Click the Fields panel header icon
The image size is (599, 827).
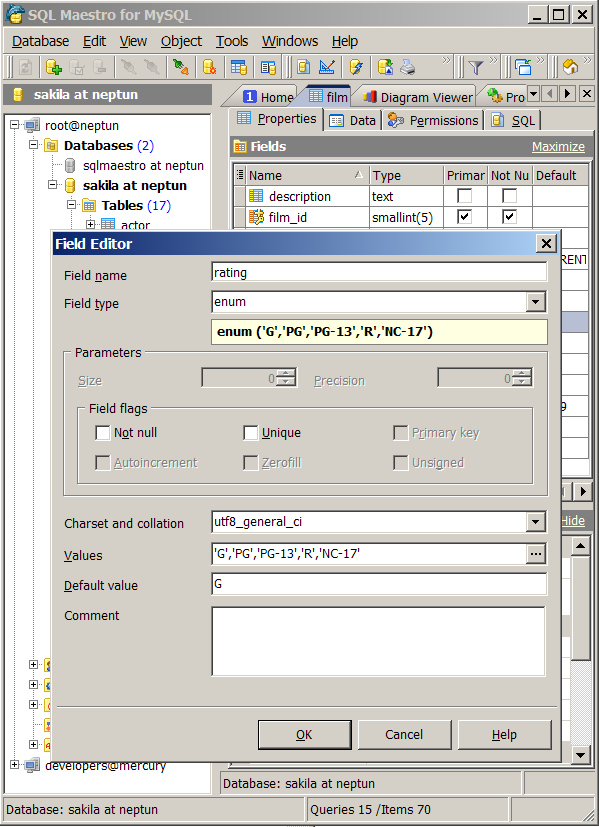tap(240, 146)
